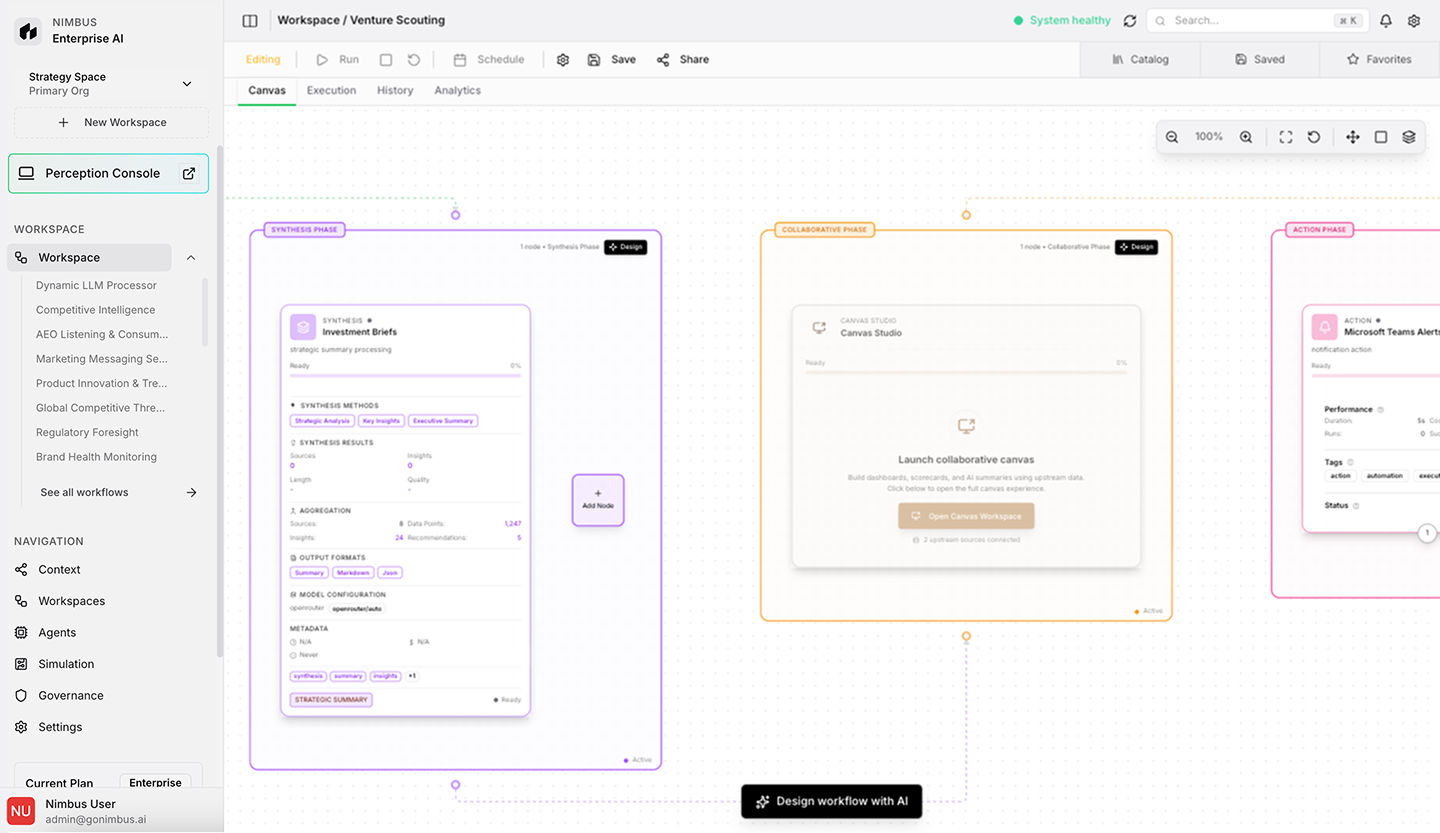This screenshot has width=1440, height=833.
Task: Click the pan/move canvas tool icon
Action: [x=1353, y=137]
